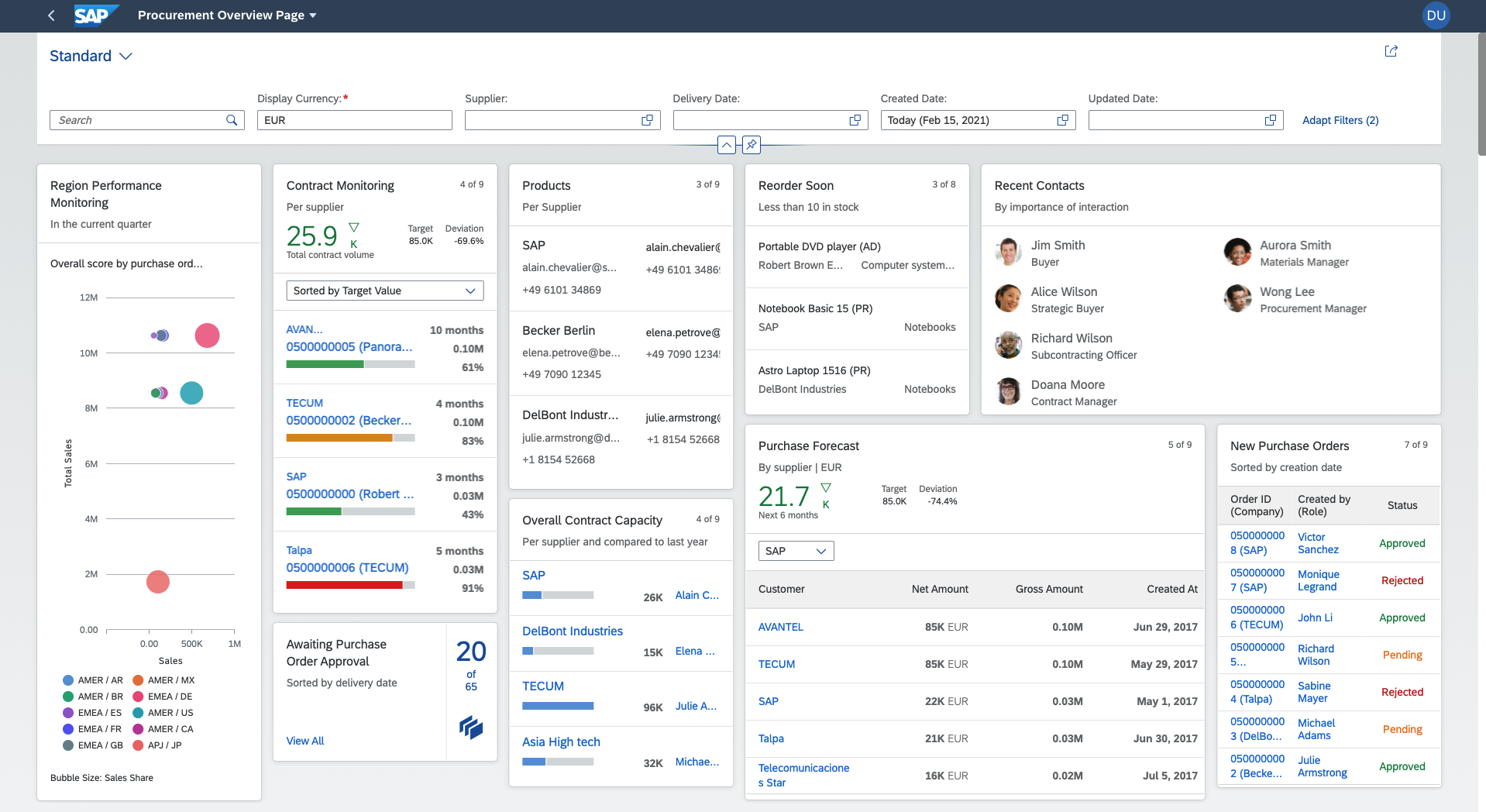The width and height of the screenshot is (1486, 812).
Task: Click TECUM contract orange progress bar
Action: click(339, 438)
